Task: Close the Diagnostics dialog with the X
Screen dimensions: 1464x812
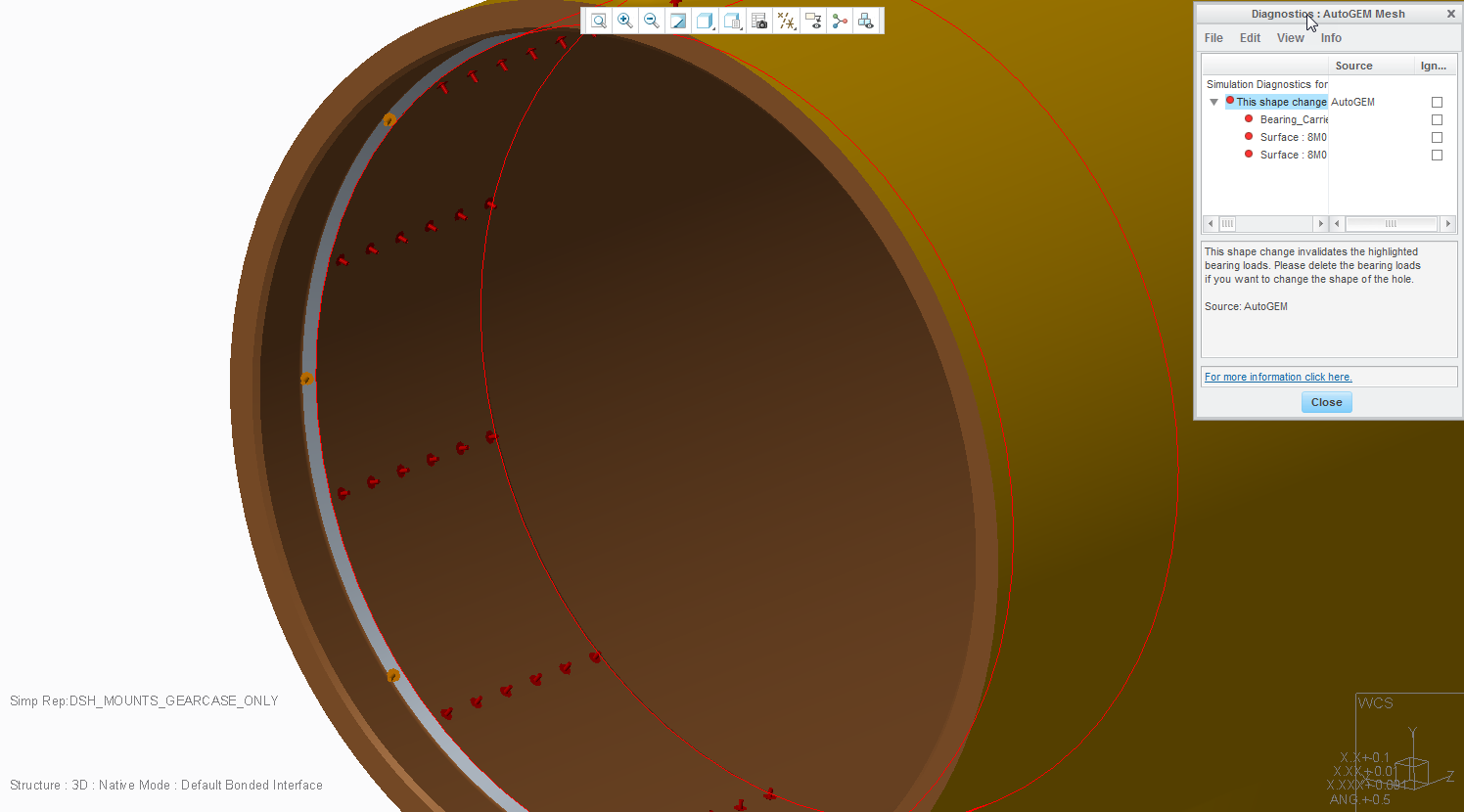Action: [1450, 14]
